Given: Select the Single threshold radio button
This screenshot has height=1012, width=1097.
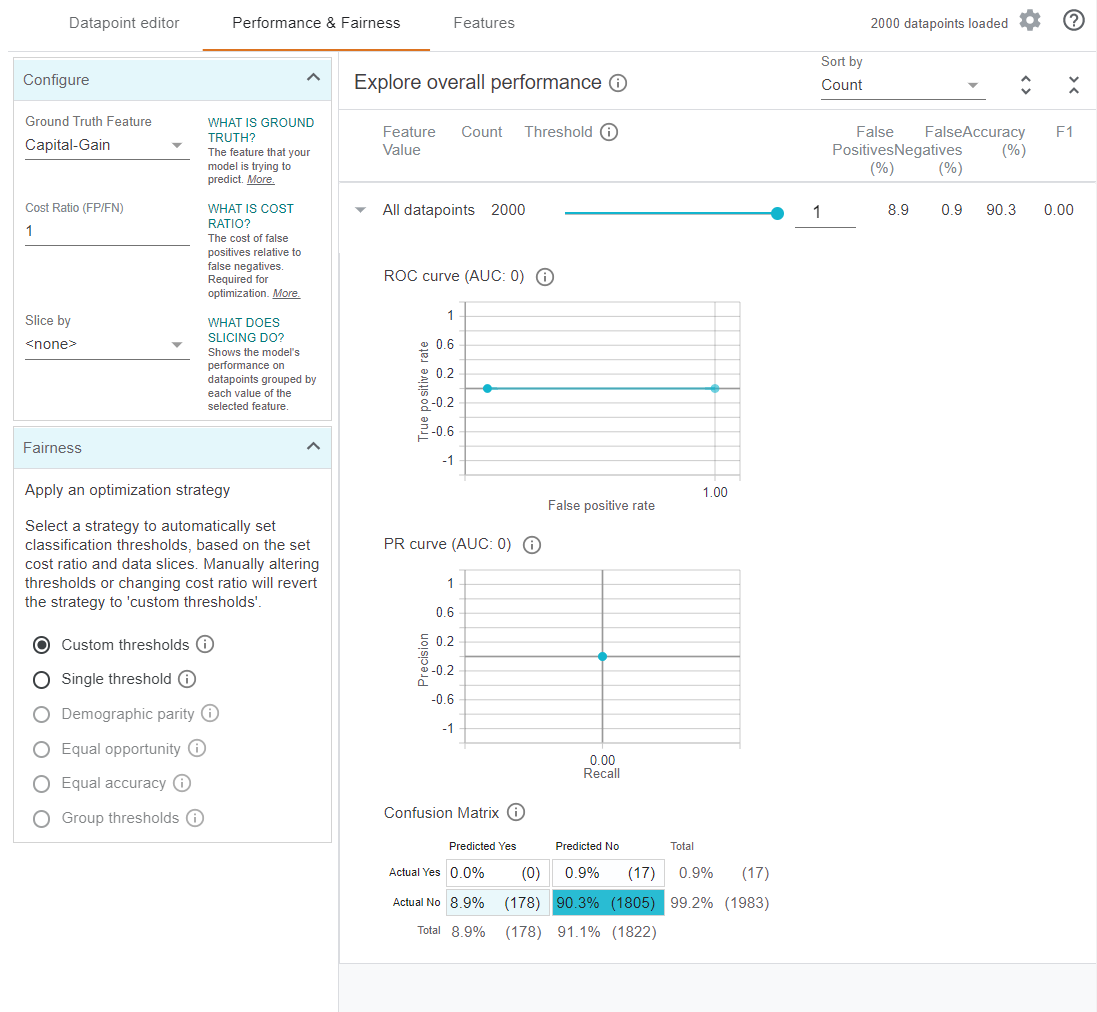Looking at the screenshot, I should click(x=41, y=680).
